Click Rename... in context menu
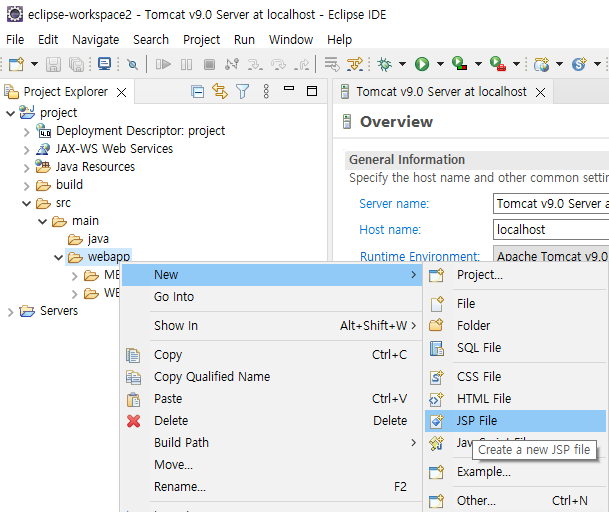The height and width of the screenshot is (512, 609). click(x=271, y=487)
